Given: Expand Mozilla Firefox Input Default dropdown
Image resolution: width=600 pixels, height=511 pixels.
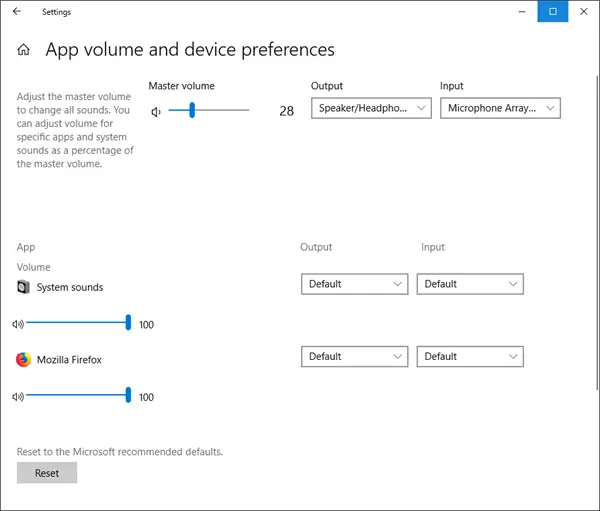Looking at the screenshot, I should [x=470, y=356].
